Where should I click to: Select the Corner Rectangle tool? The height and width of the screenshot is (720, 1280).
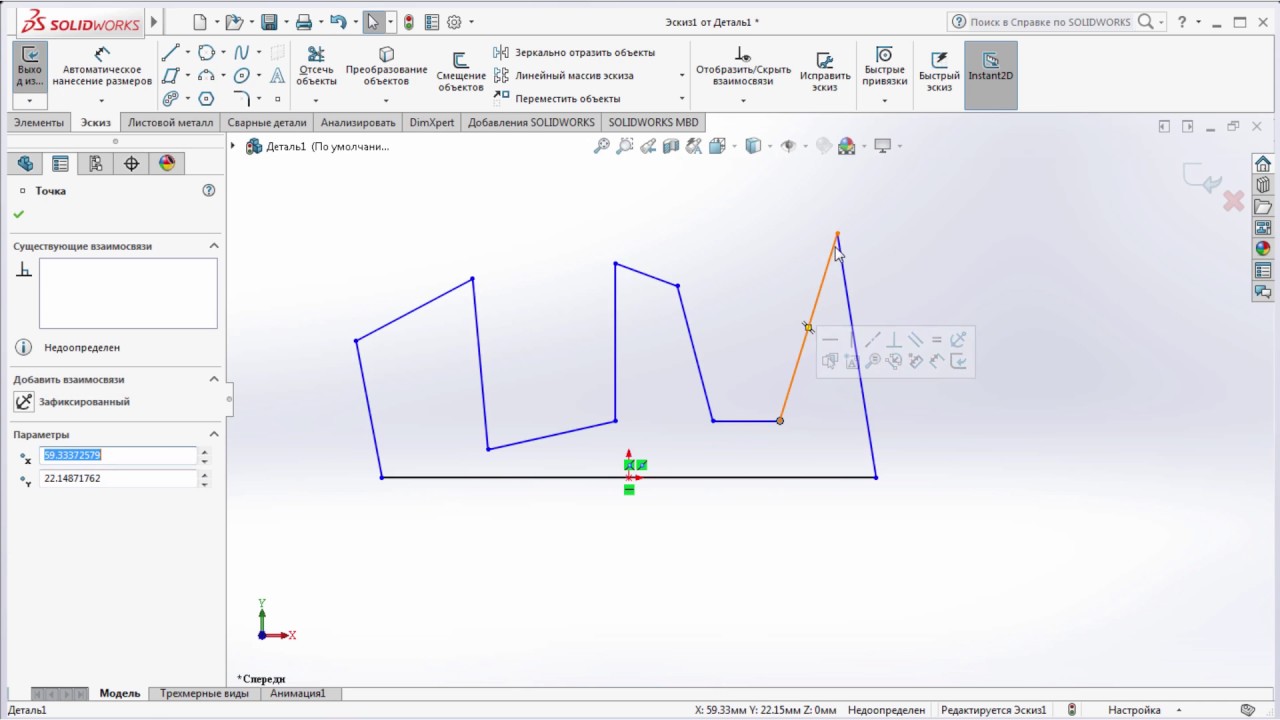coord(171,76)
